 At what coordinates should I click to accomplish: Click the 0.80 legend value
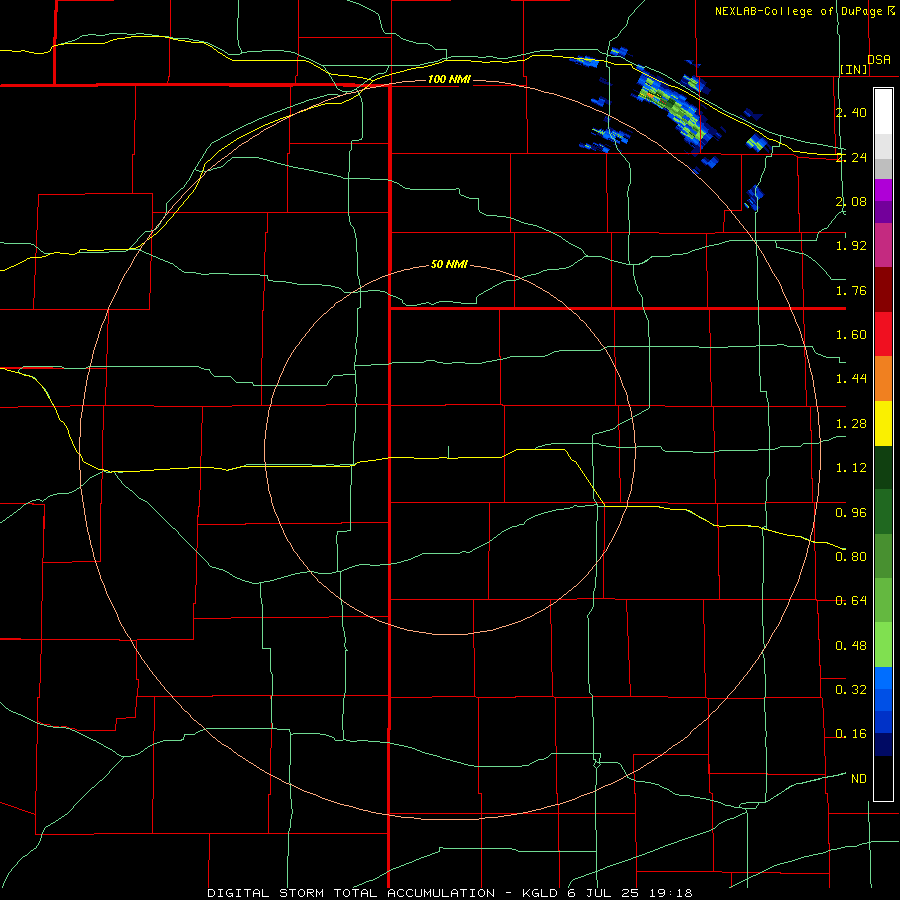851,557
